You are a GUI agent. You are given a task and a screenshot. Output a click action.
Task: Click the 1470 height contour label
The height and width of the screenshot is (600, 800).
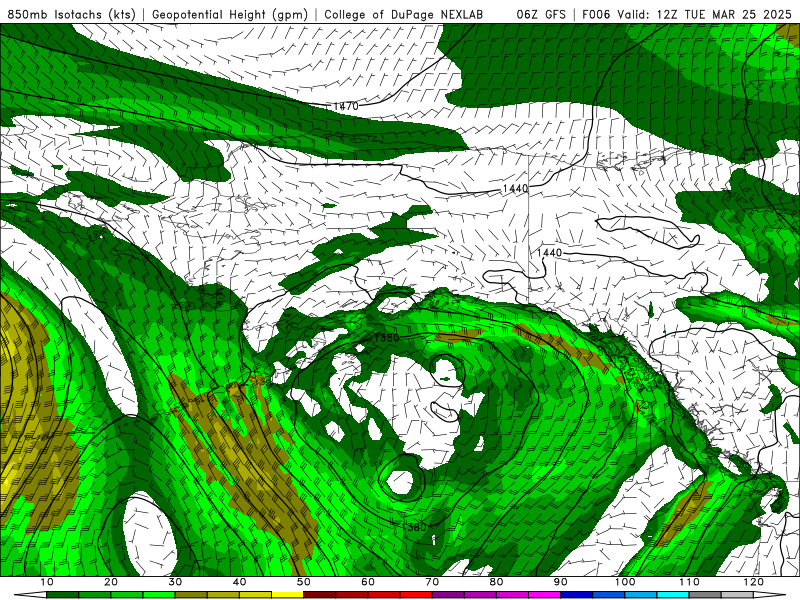[x=346, y=106]
